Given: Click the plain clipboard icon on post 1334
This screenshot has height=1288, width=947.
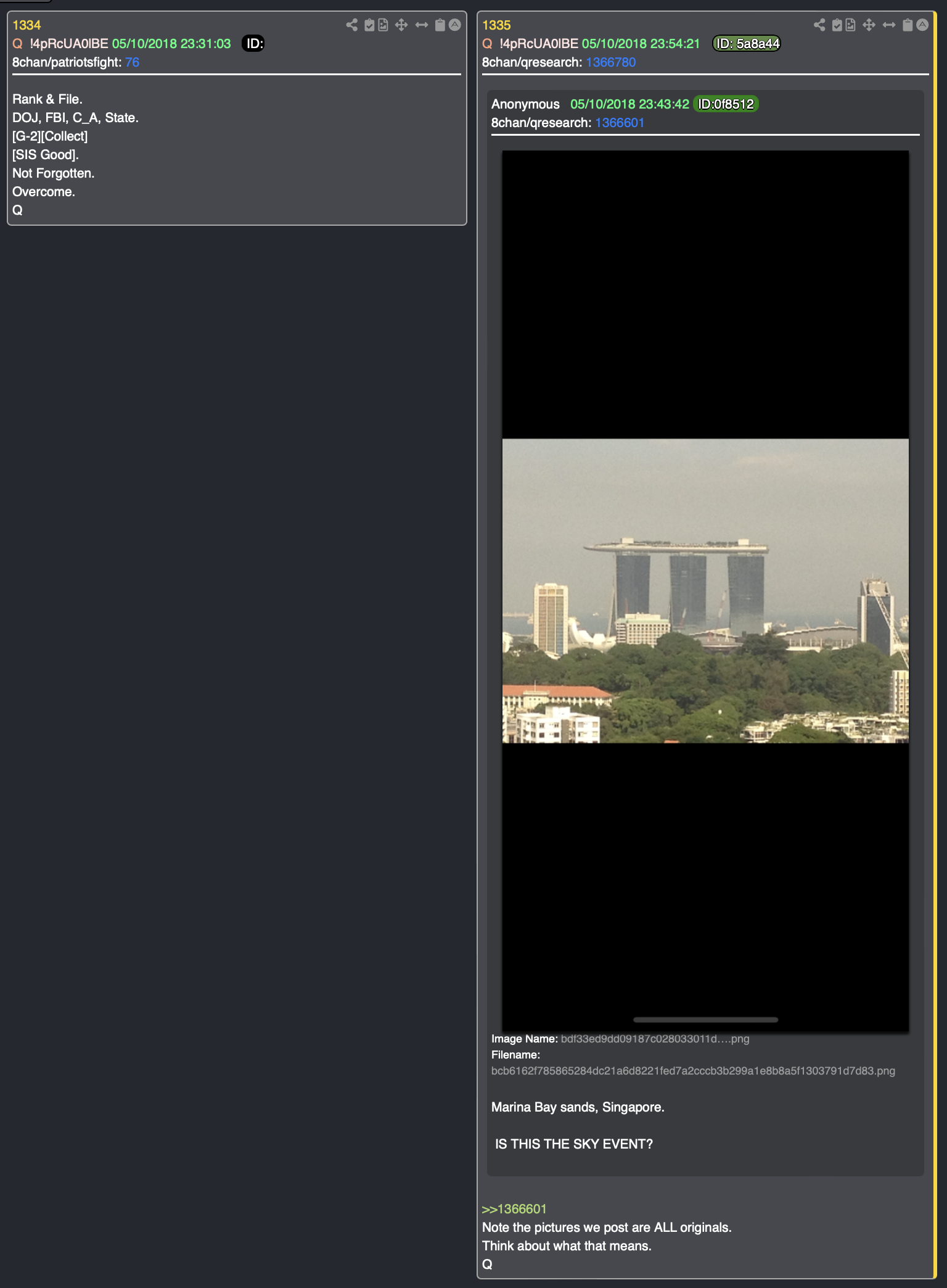Looking at the screenshot, I should (x=440, y=25).
